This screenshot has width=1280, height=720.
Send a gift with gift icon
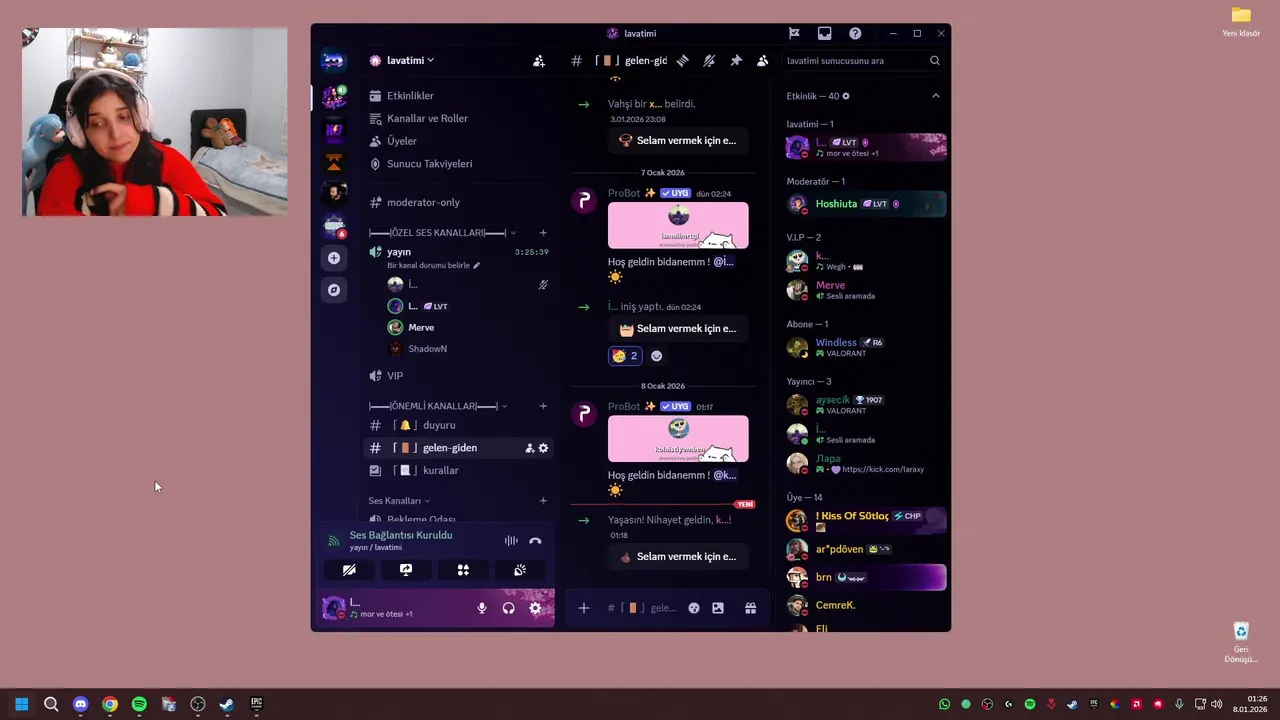click(750, 608)
